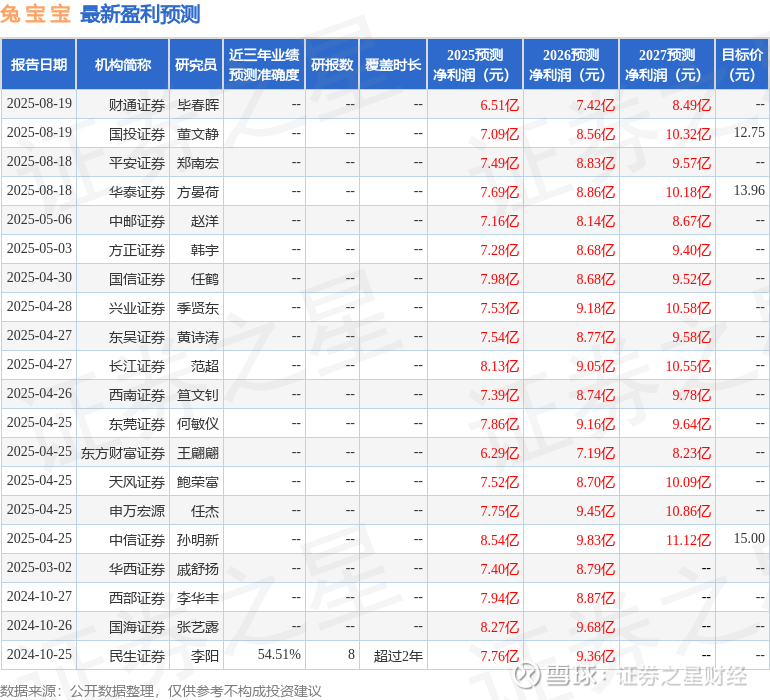Viewport: 770px width, 700px height.
Task: Click researcher name 郑南宏
Action: 198,163
